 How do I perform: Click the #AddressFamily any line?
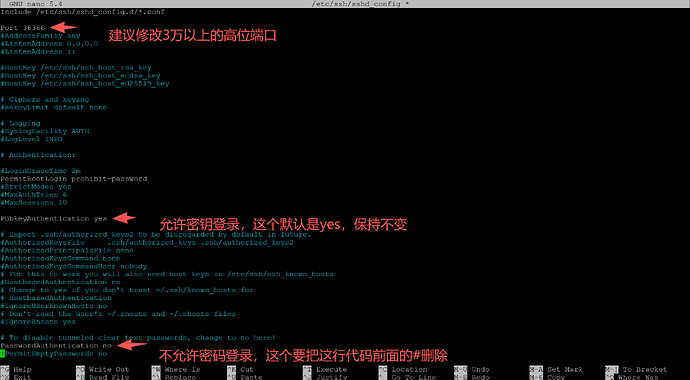pos(40,36)
